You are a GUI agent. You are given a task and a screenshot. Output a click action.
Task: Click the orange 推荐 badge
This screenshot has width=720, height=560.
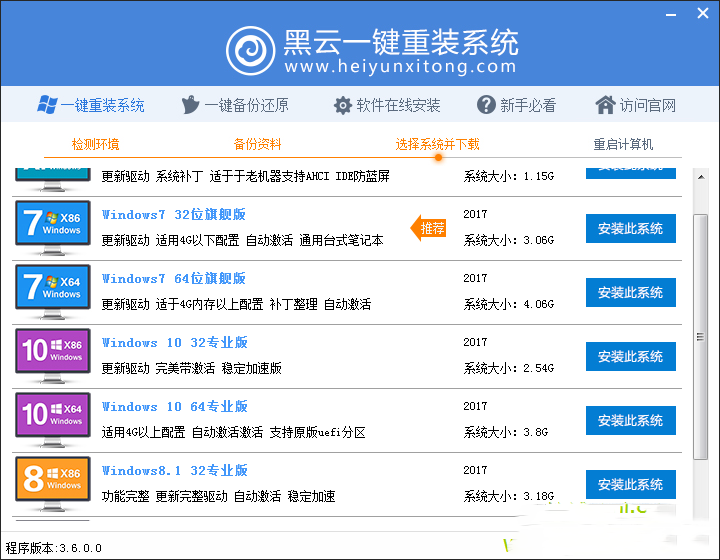(430, 229)
